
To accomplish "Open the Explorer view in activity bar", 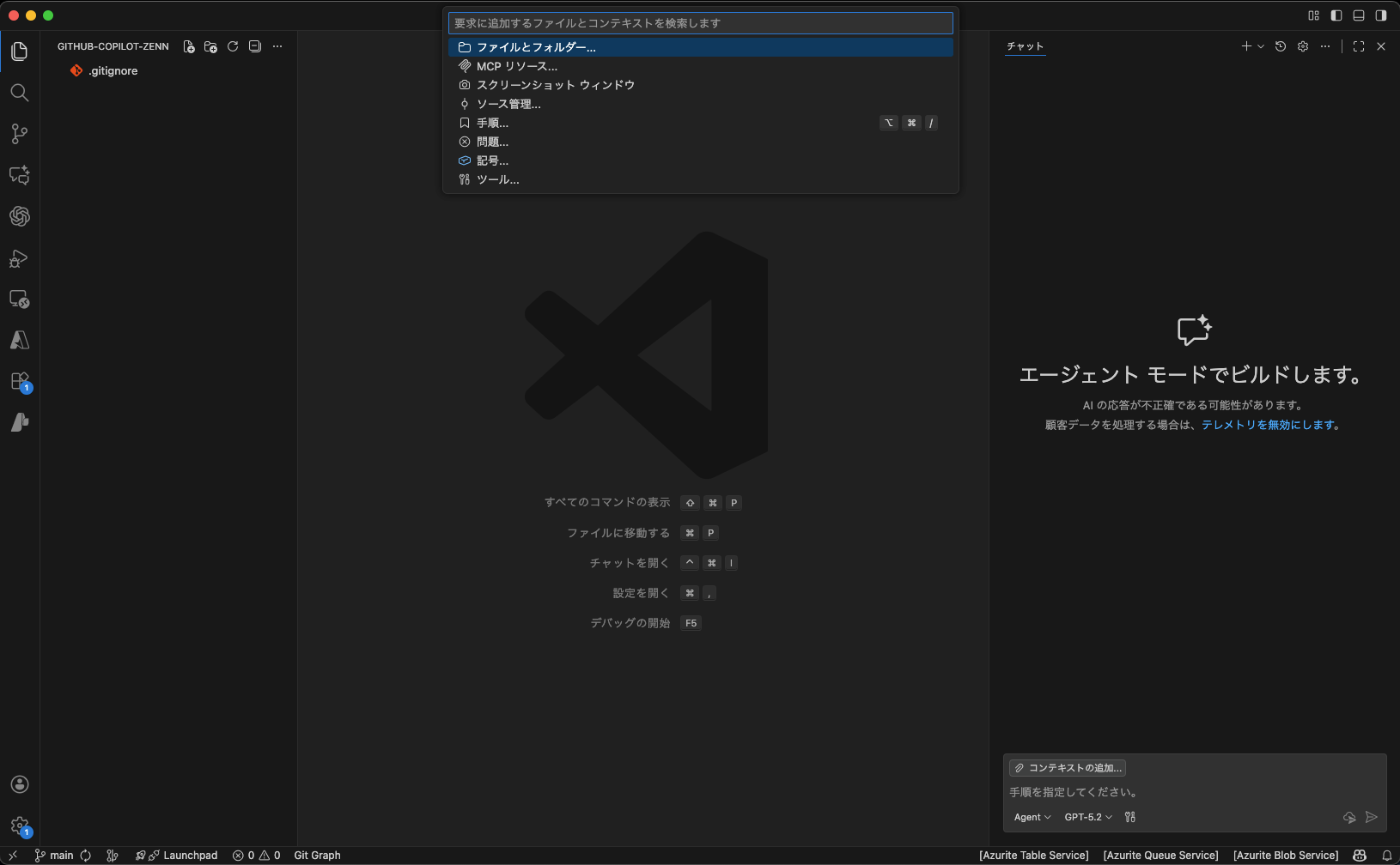I will (19, 51).
